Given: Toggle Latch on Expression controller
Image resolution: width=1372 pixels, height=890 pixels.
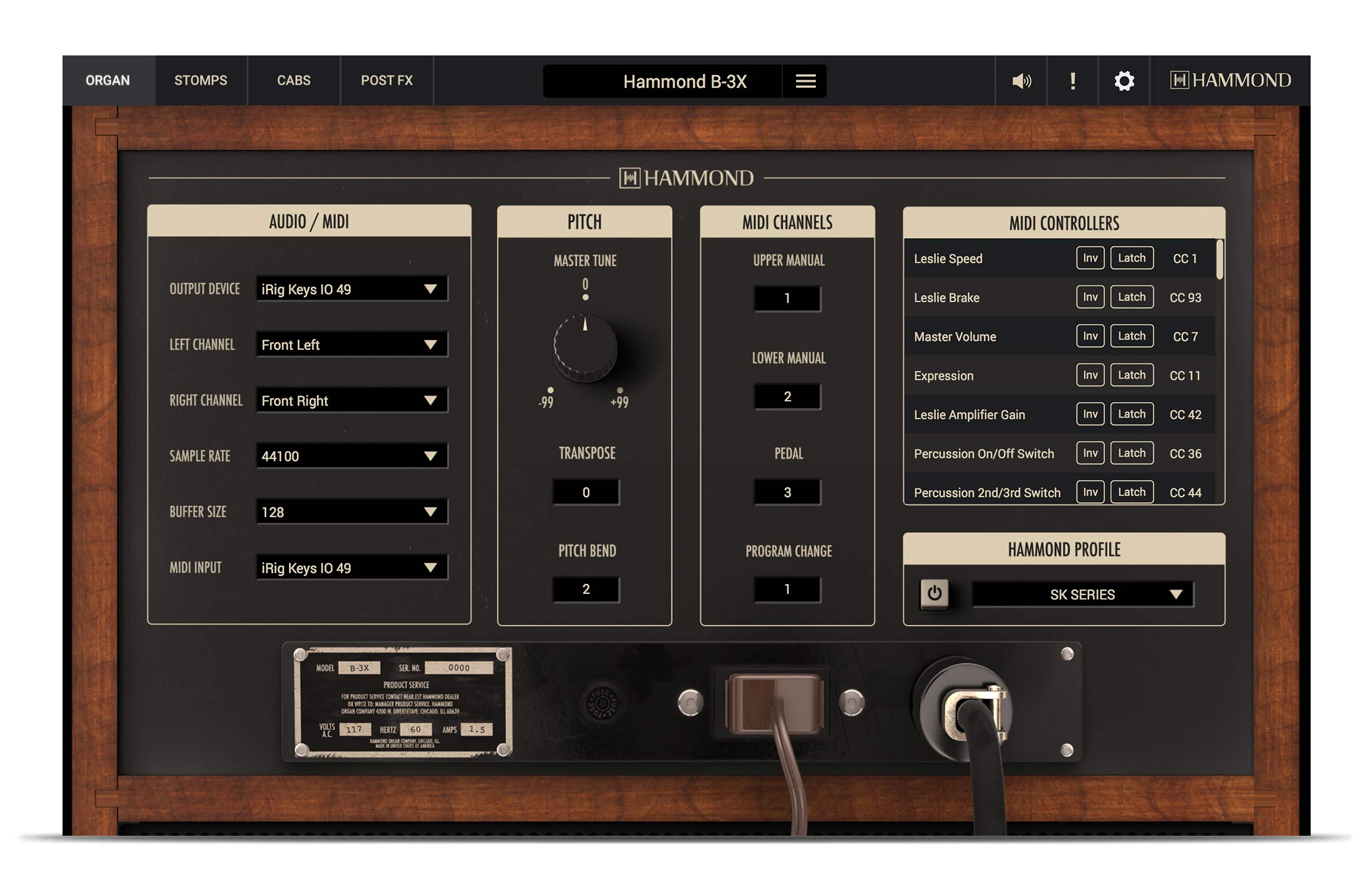Looking at the screenshot, I should point(1131,375).
